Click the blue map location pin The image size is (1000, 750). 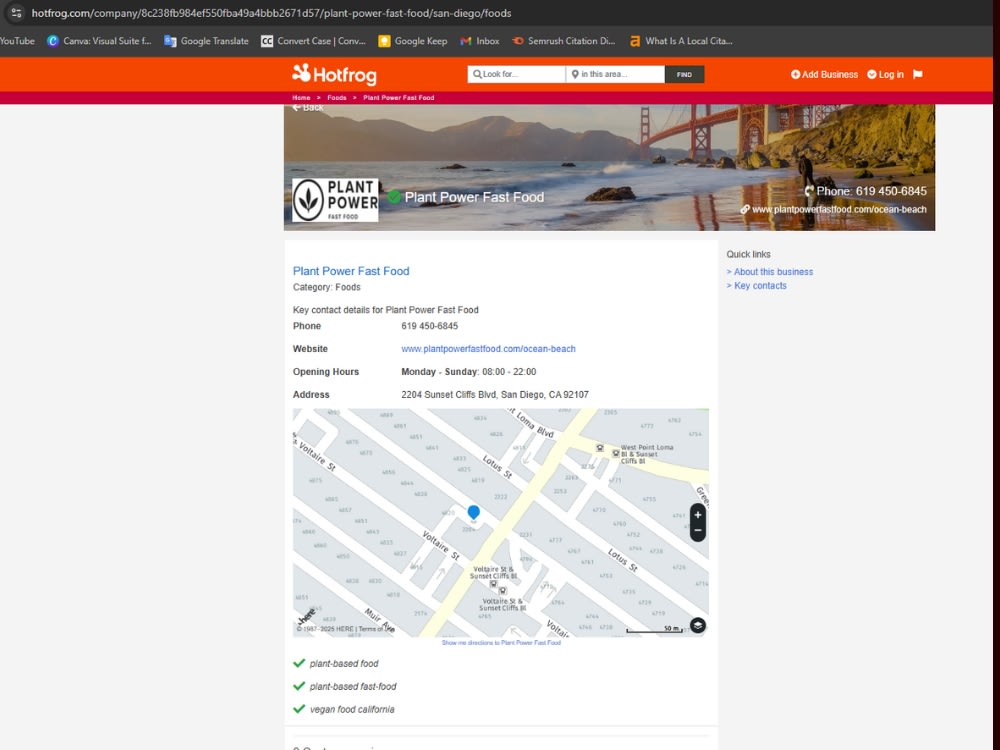click(473, 512)
